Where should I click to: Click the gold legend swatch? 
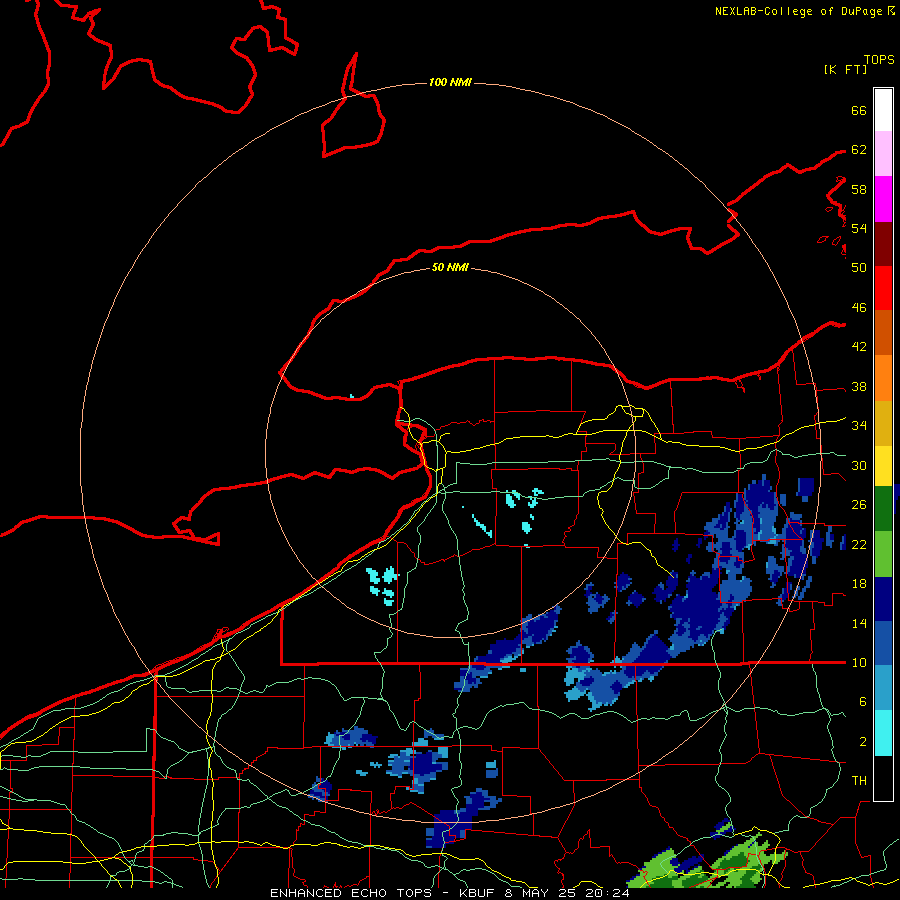pos(883,423)
